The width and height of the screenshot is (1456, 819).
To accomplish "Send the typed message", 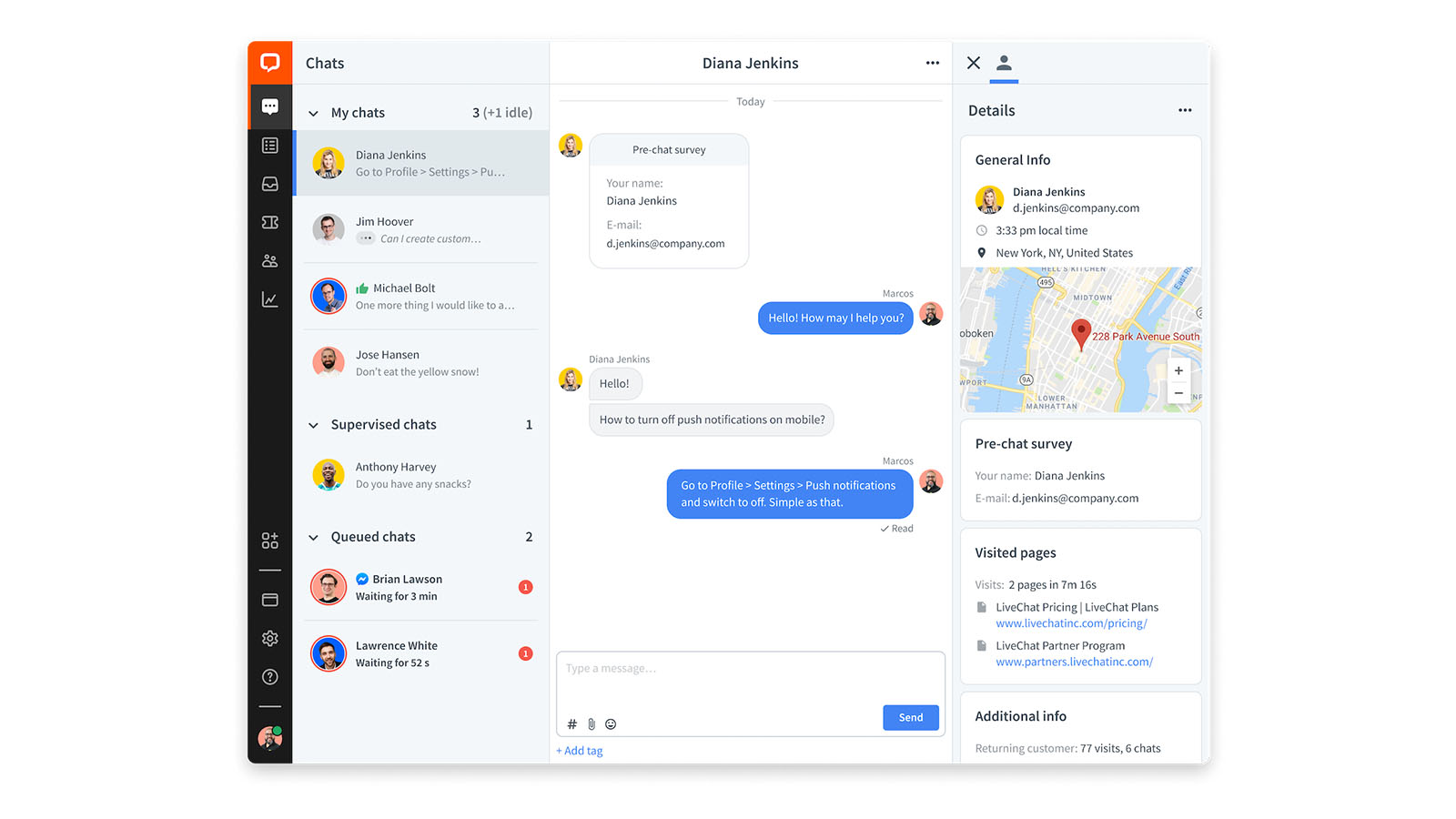I will 910,717.
